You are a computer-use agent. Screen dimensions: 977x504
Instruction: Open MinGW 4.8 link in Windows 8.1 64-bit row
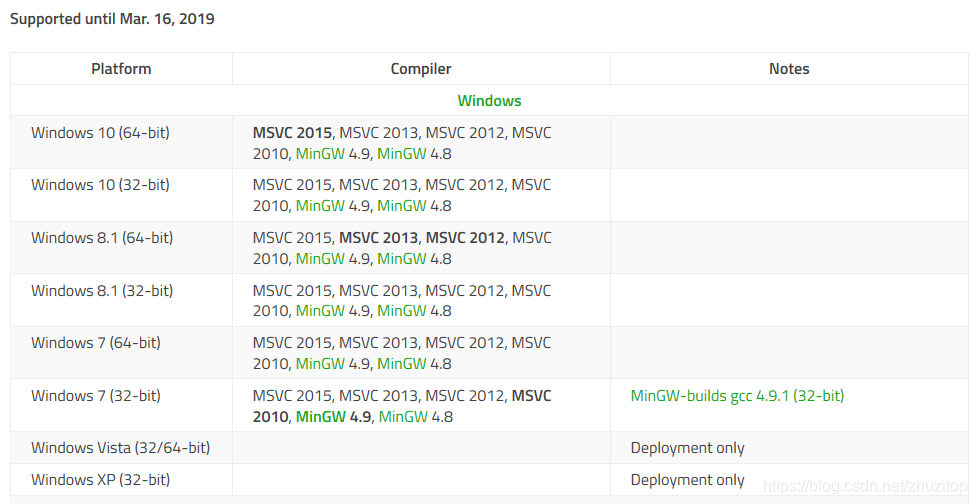[x=401, y=259]
